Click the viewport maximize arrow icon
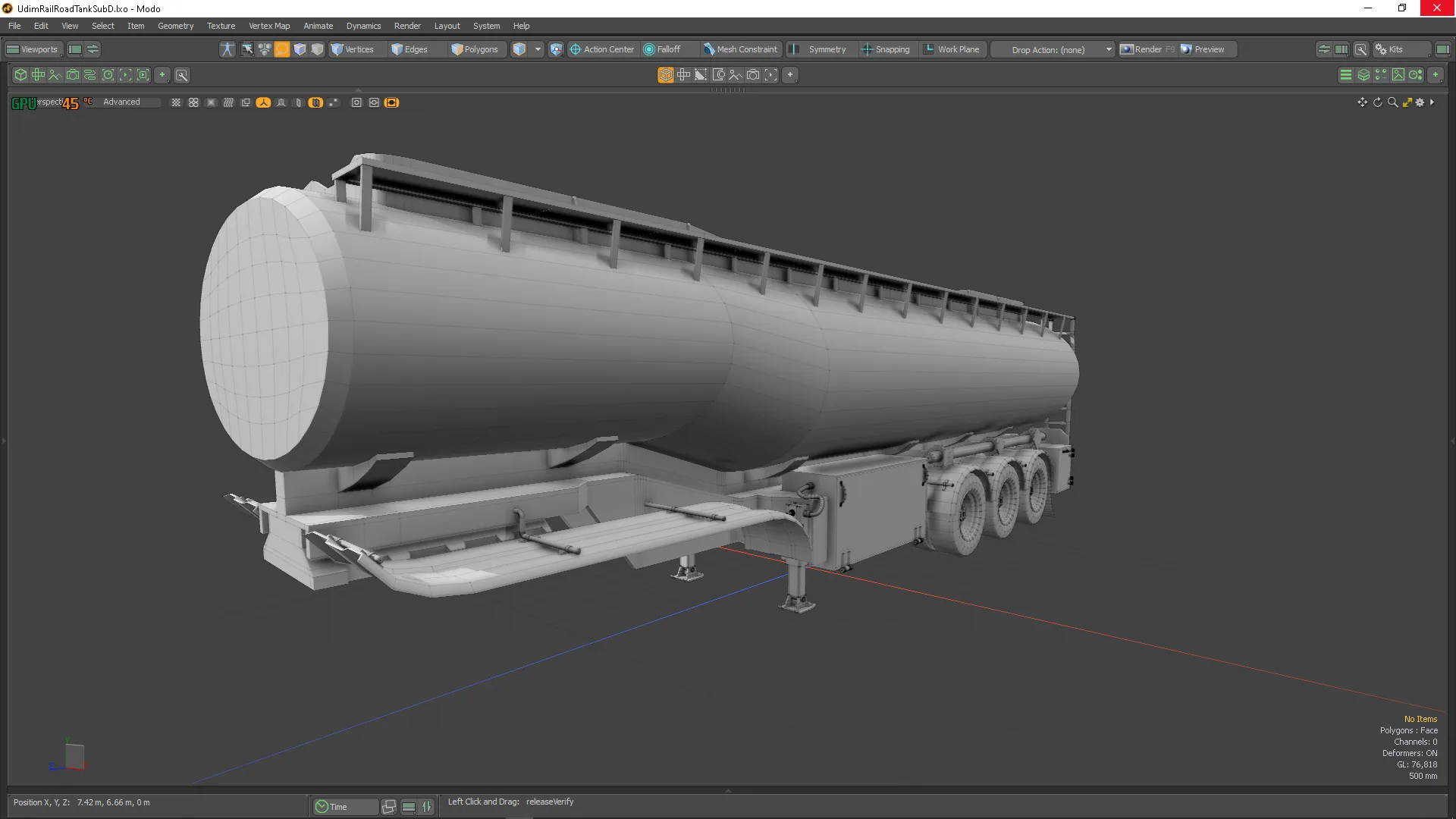 pyautogui.click(x=1407, y=102)
